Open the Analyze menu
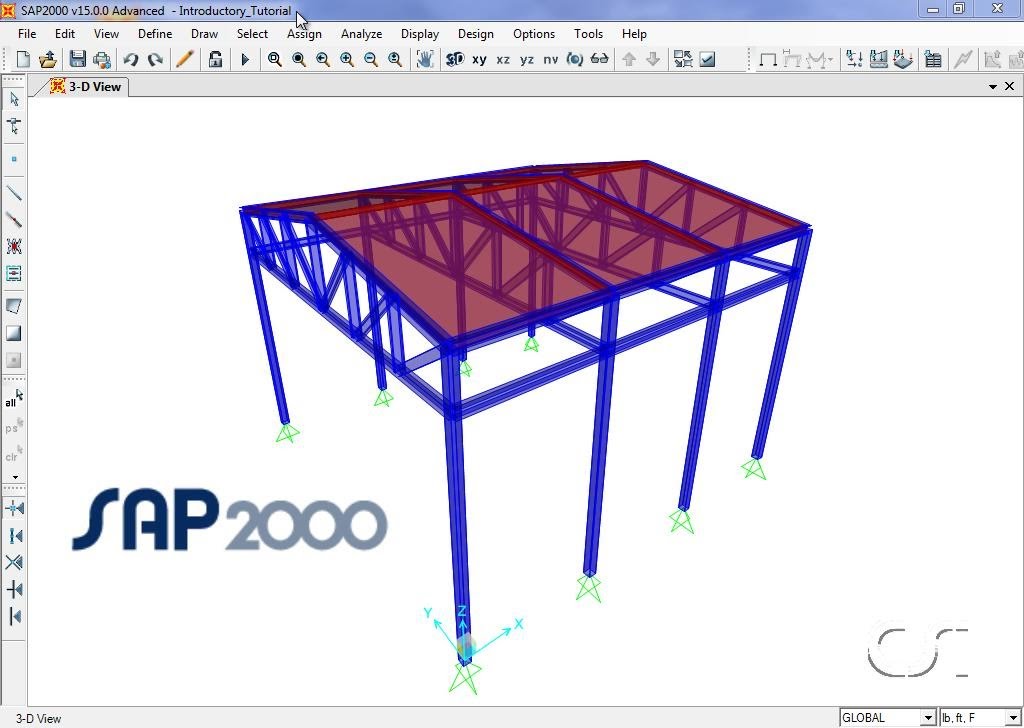Image resolution: width=1024 pixels, height=728 pixels. point(361,33)
